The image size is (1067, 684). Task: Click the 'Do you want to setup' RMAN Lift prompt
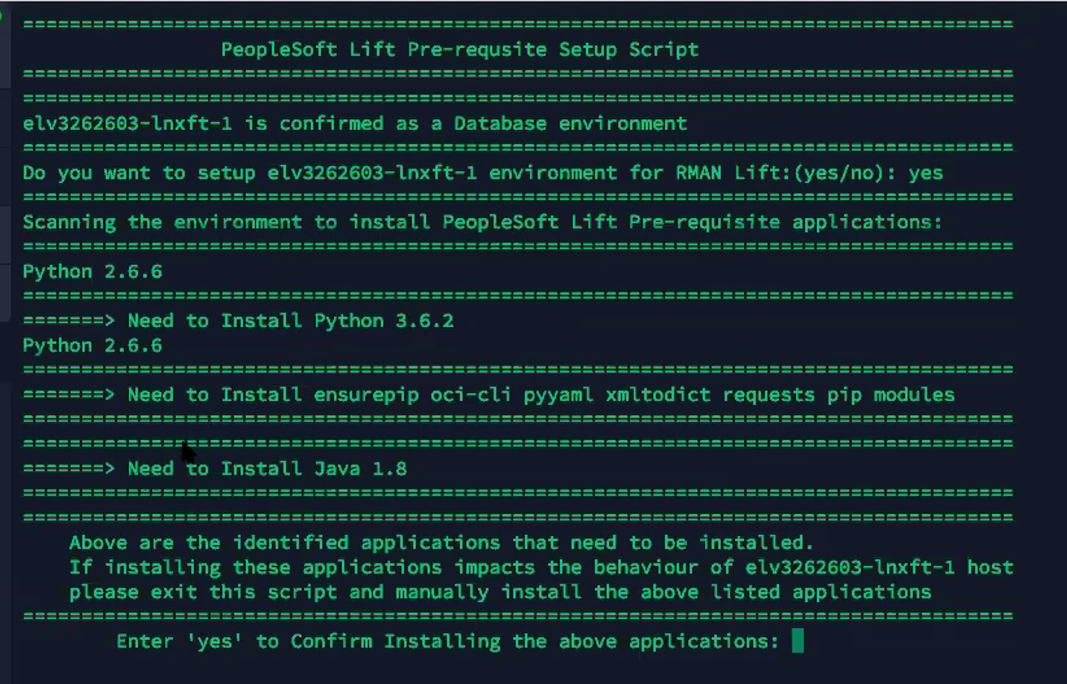click(x=483, y=173)
